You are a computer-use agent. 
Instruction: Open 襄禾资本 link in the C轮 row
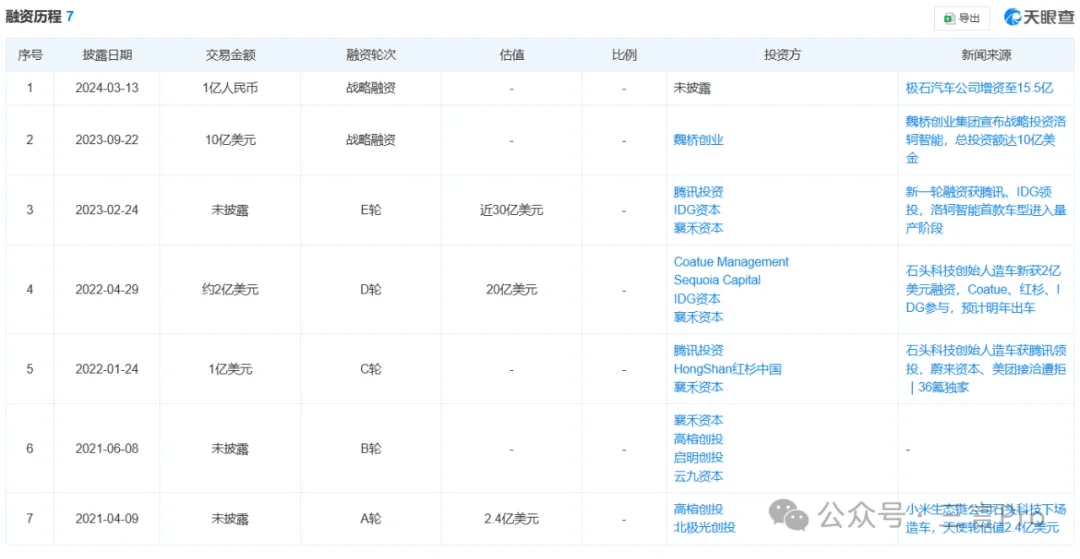click(x=698, y=387)
